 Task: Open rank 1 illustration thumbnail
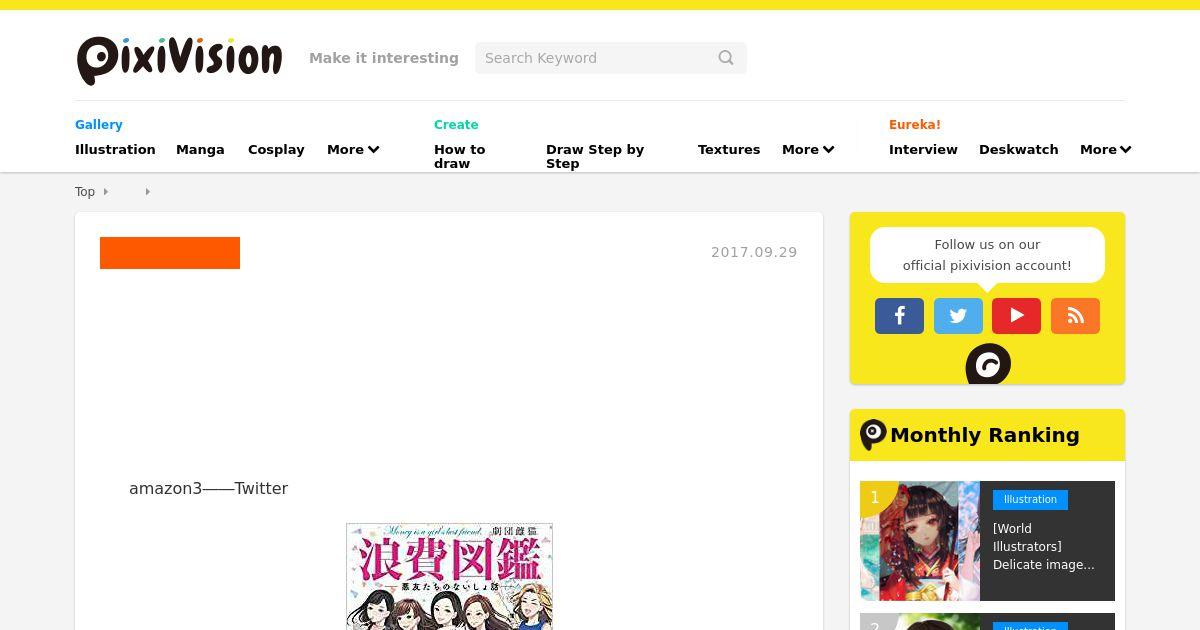tap(920, 541)
